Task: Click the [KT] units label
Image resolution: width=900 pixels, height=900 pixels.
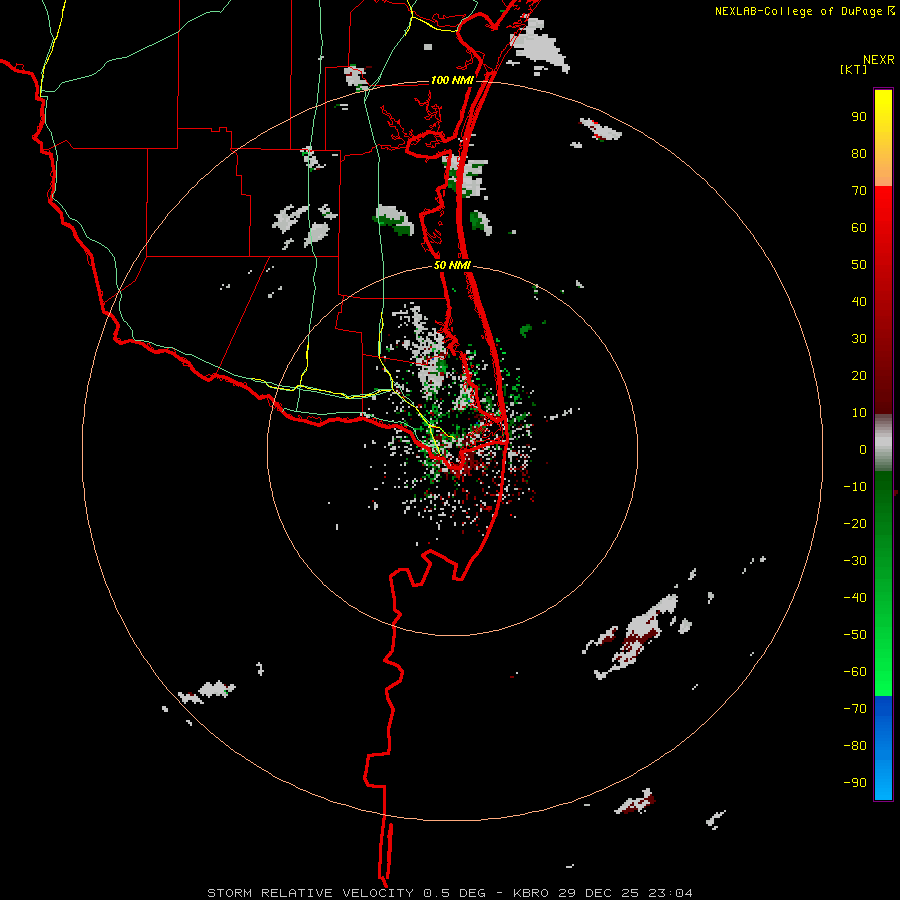Action: [x=854, y=69]
